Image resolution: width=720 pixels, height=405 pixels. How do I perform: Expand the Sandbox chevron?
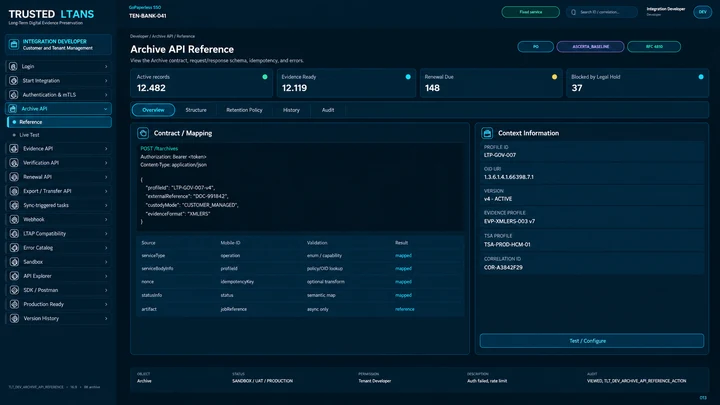click(x=106, y=262)
